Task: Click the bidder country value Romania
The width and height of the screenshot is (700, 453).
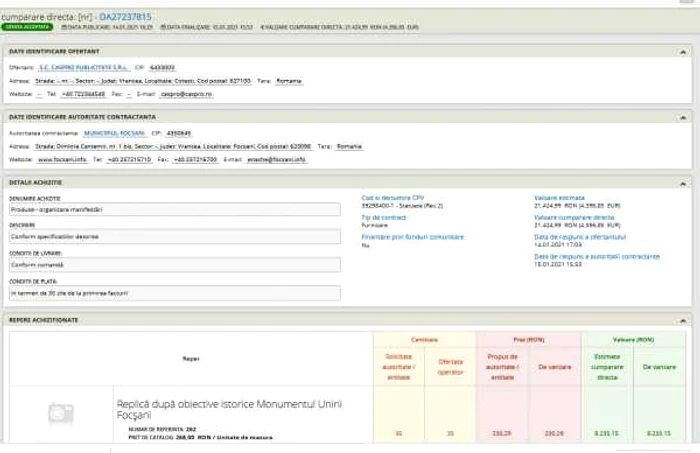Action: tap(288, 81)
